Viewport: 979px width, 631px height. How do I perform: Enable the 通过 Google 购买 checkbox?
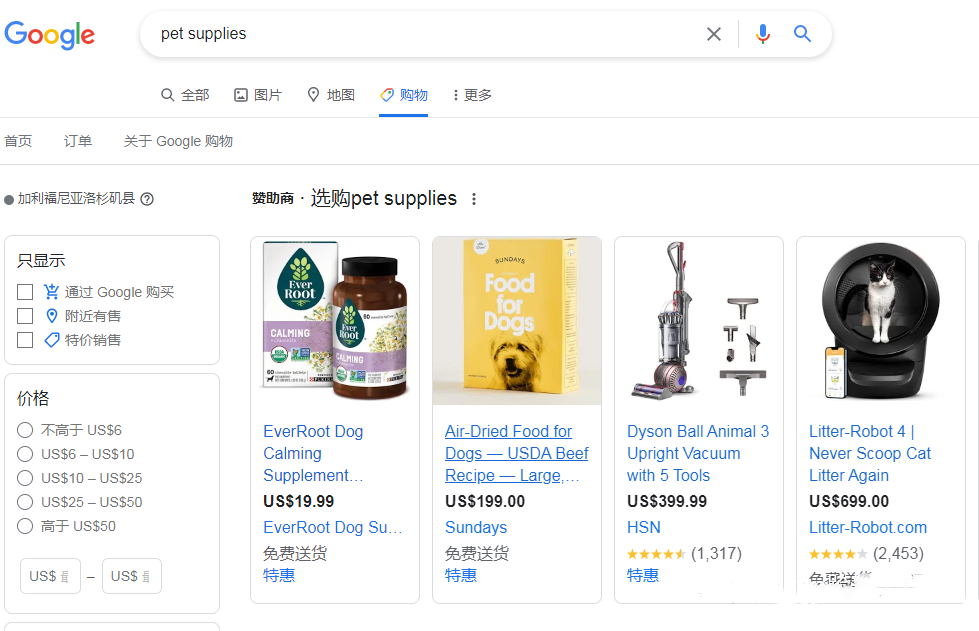coord(25,291)
